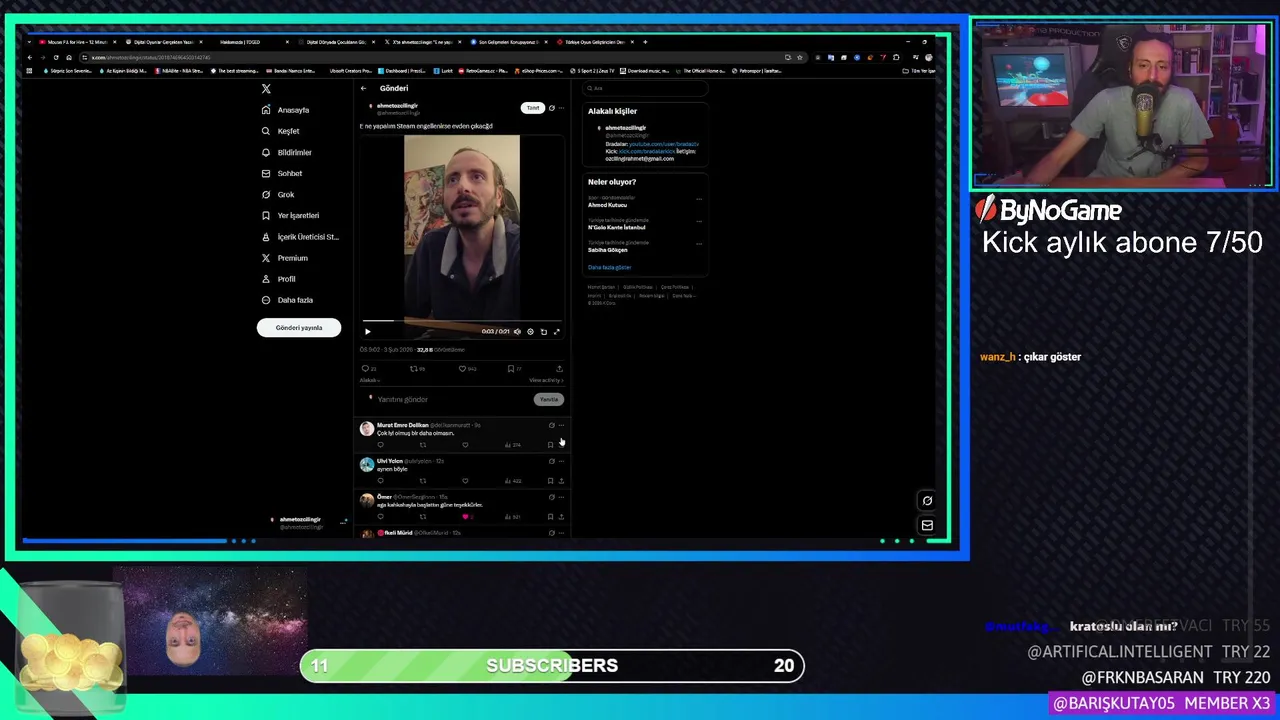Open Yer İşaretleri bookmarks
The width and height of the screenshot is (1280, 720).
[290, 215]
